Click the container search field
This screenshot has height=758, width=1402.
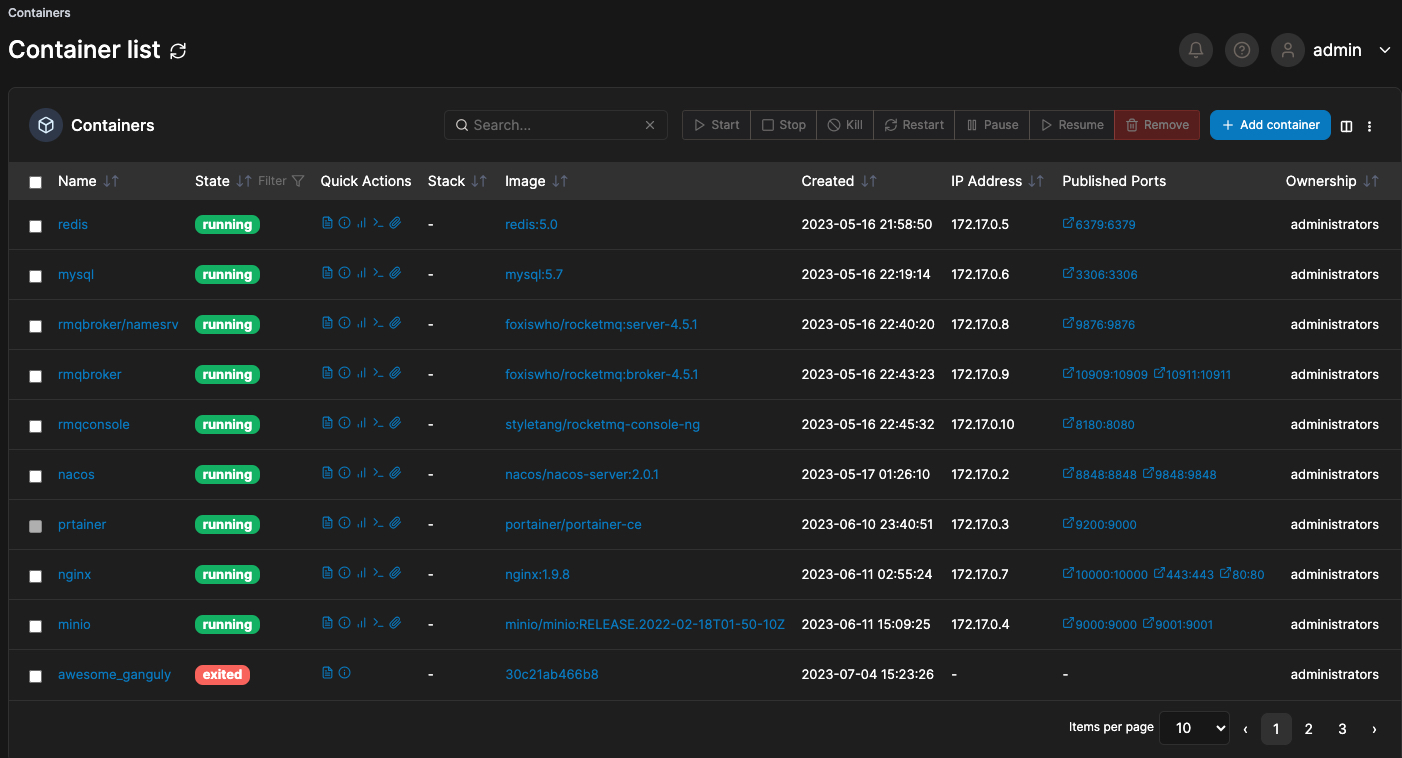(x=556, y=125)
